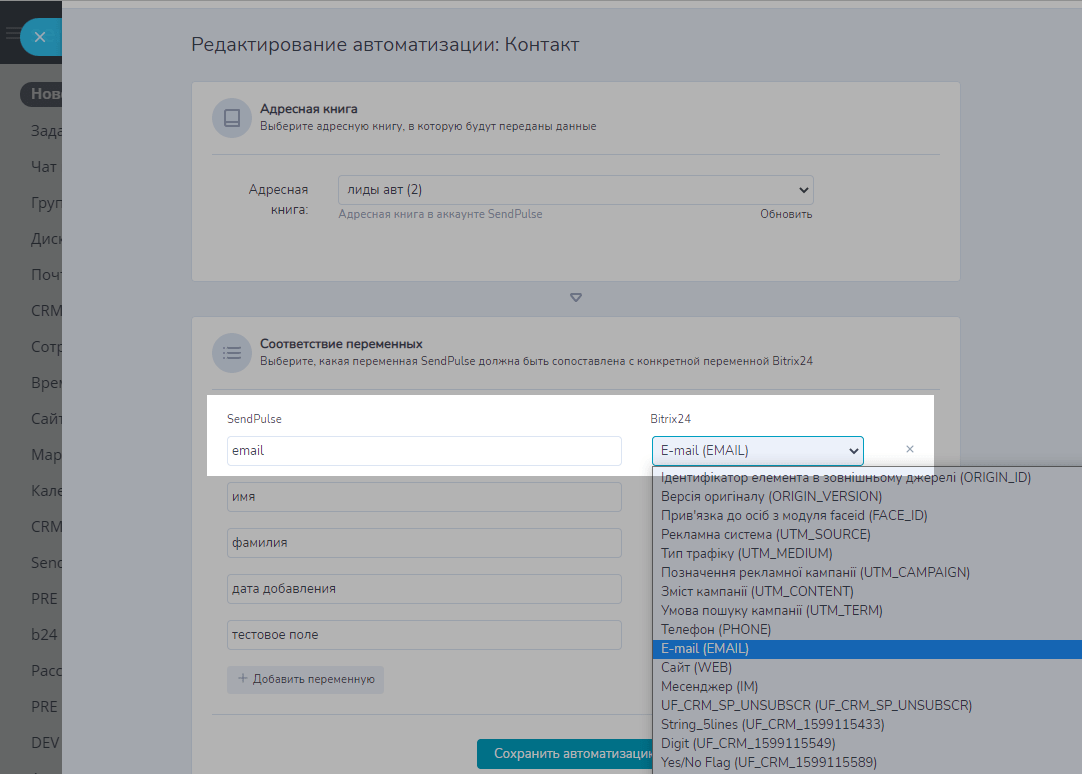
Task: Click the фамилия variable input field
Action: point(424,543)
